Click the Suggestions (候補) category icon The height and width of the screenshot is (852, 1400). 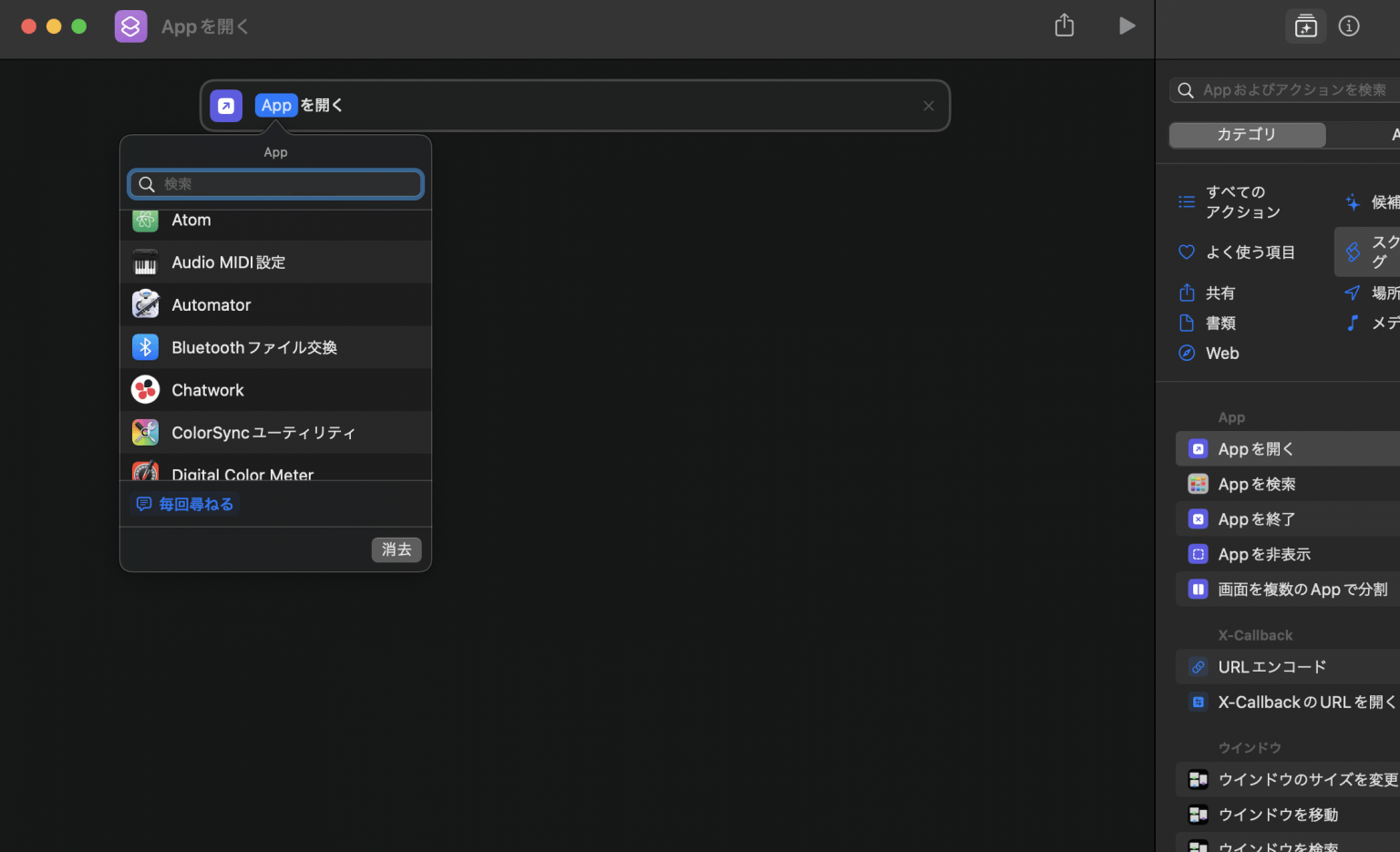pos(1353,201)
